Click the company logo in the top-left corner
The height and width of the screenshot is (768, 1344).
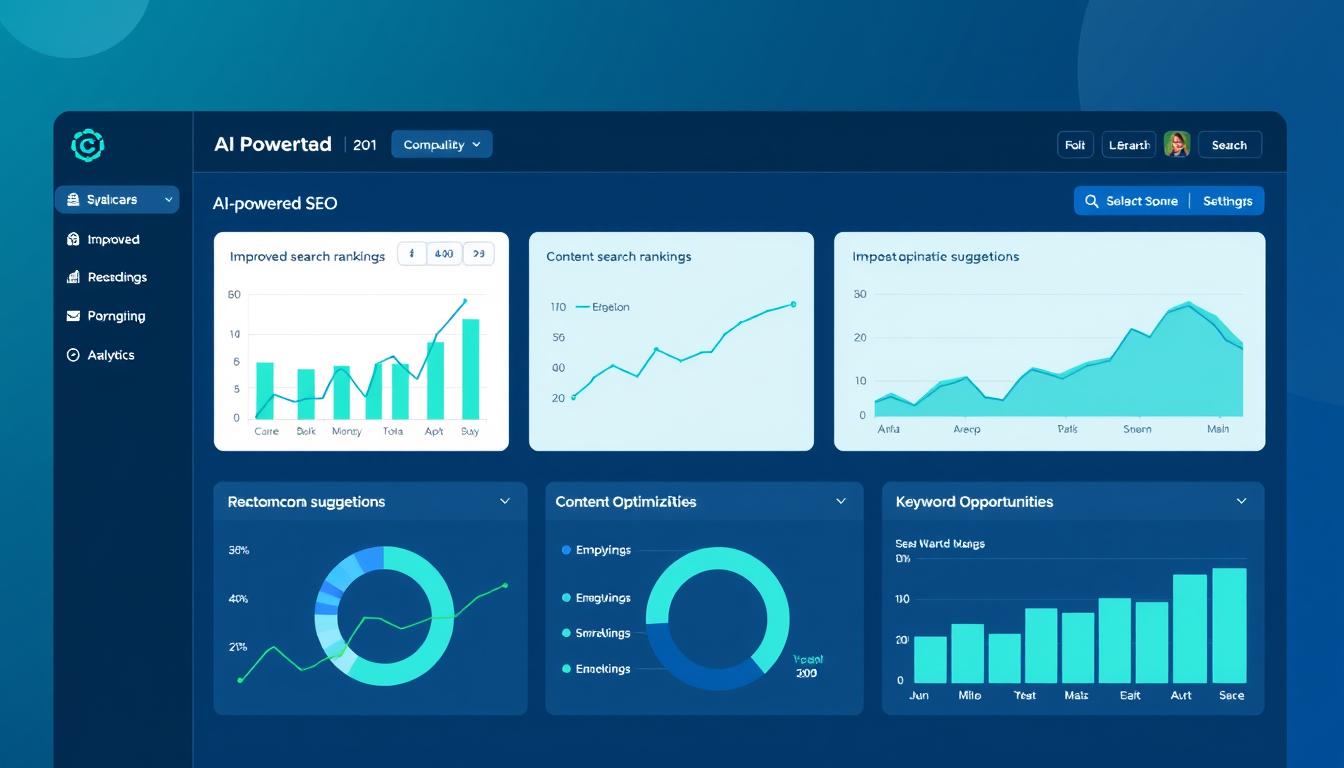click(x=88, y=144)
